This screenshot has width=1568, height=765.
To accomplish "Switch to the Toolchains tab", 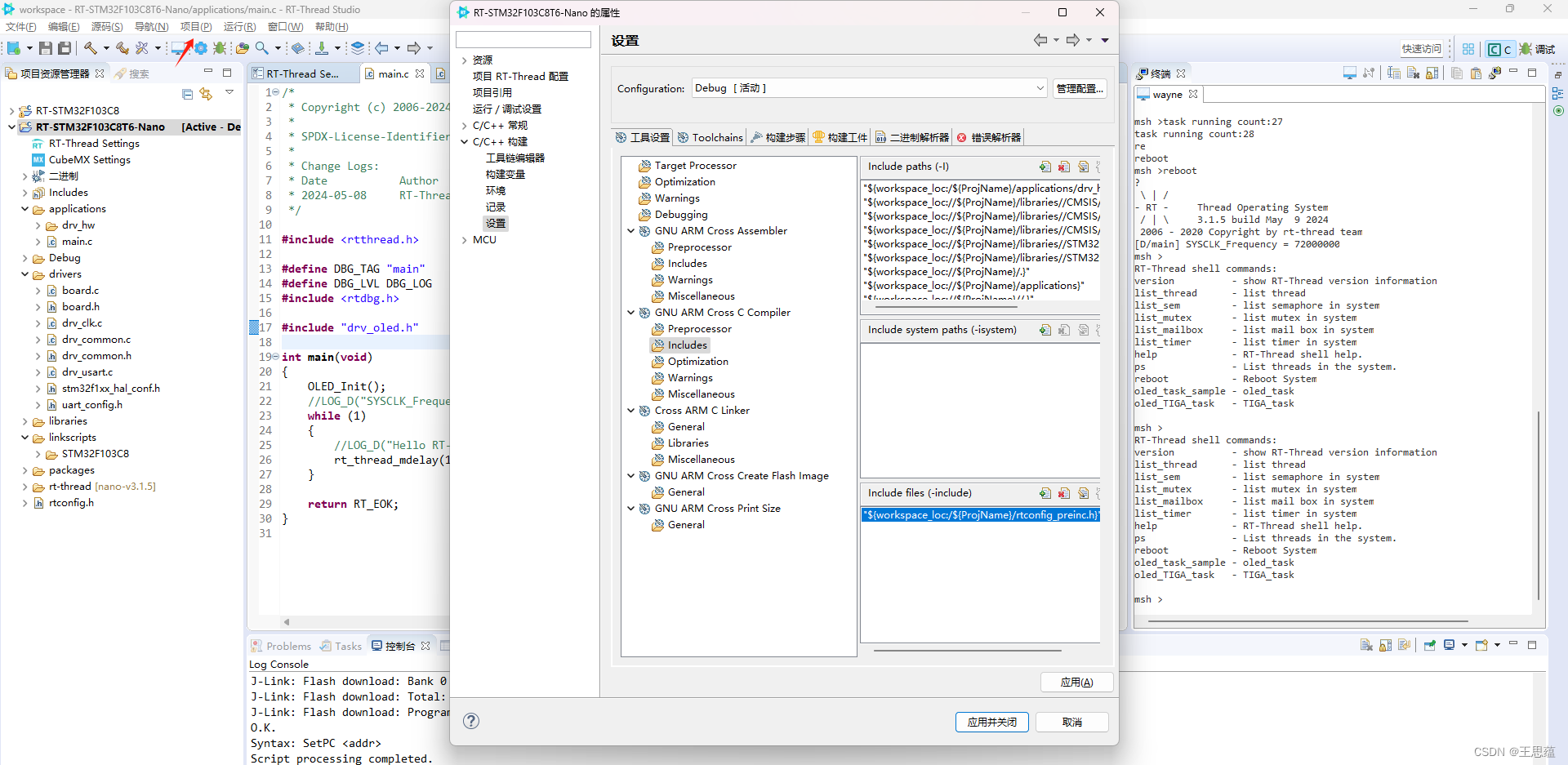I will (710, 137).
